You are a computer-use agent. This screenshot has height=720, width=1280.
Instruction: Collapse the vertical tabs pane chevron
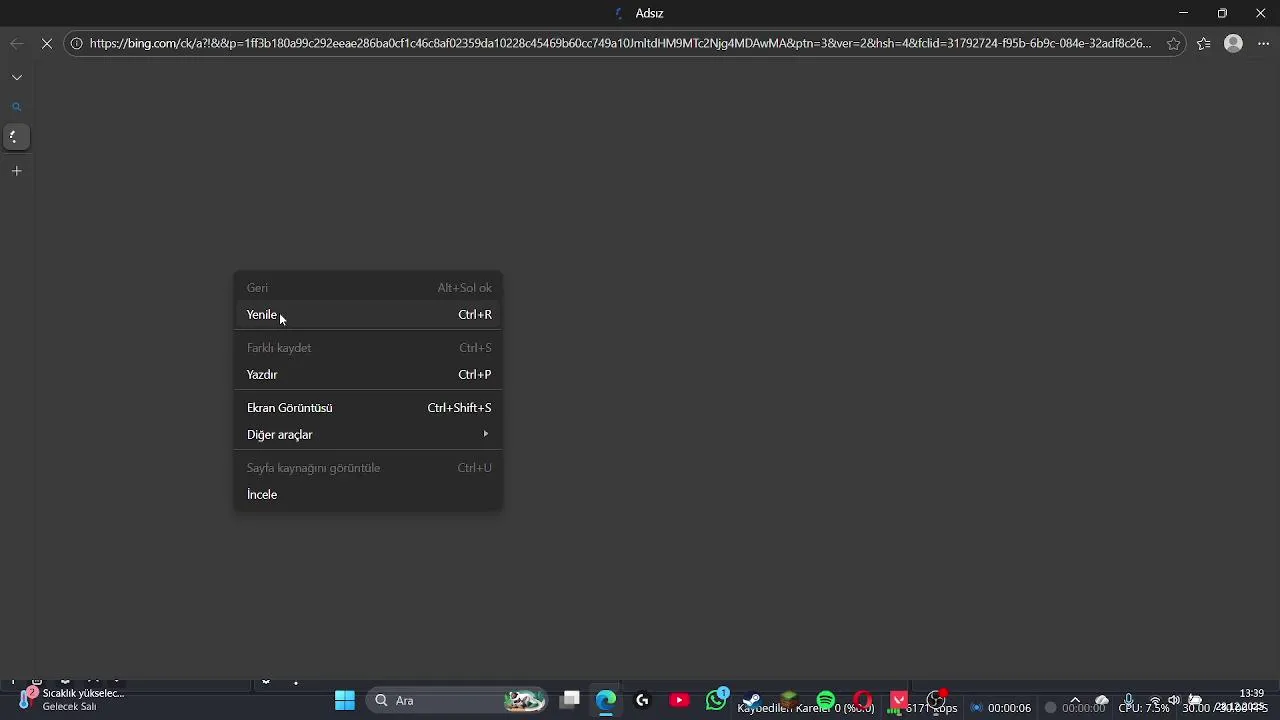[16, 77]
